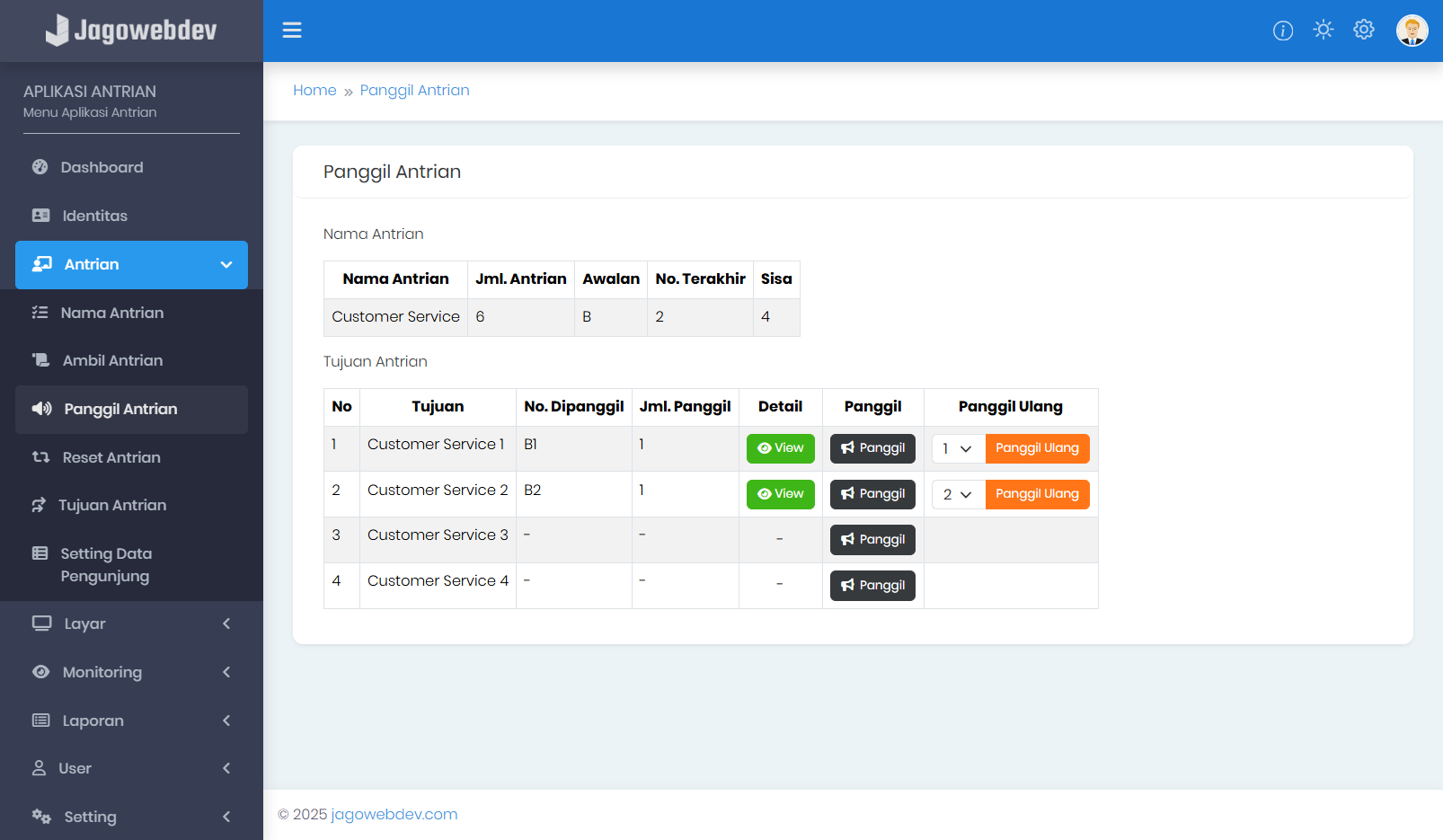Image resolution: width=1443 pixels, height=840 pixels.
Task: Click the Layar monitor icon
Action: click(42, 623)
